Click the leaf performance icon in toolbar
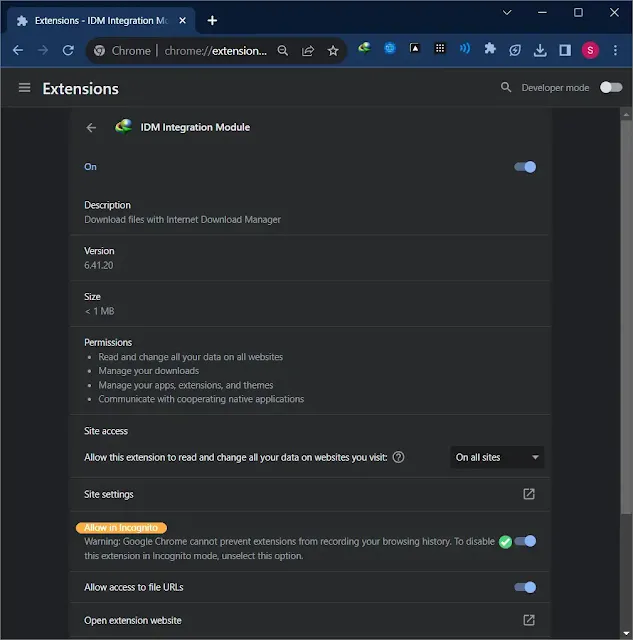The width and height of the screenshot is (633, 640). tap(515, 50)
